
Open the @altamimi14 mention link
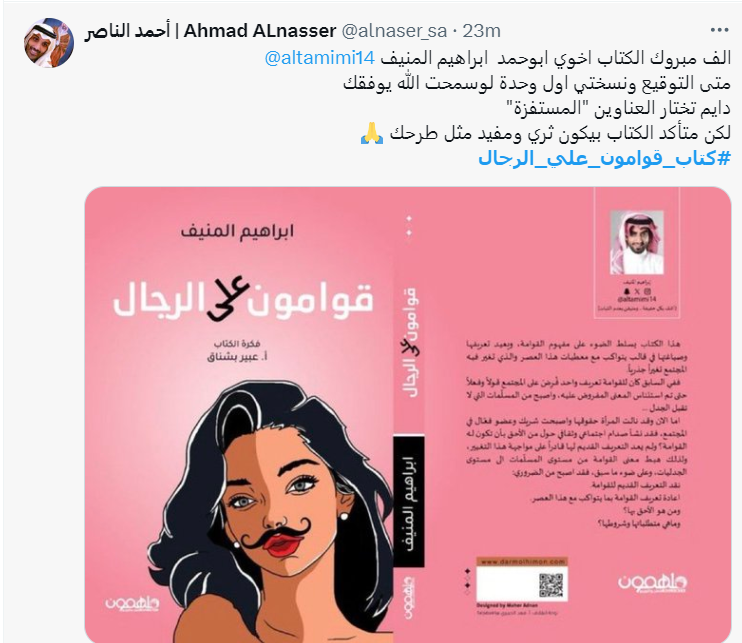320,58
